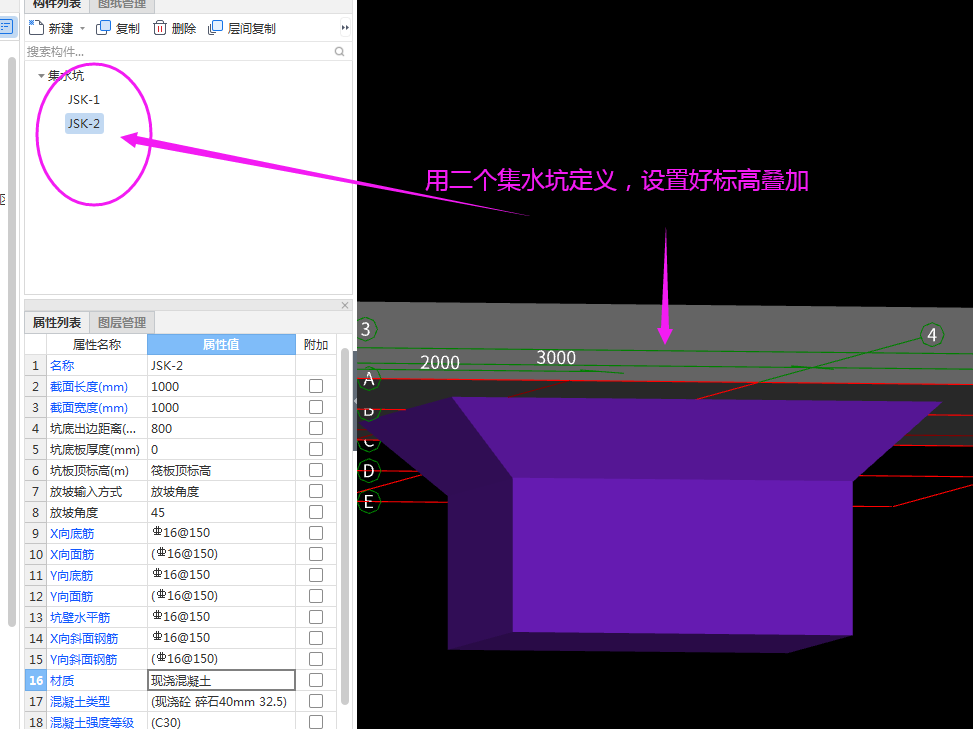Click the 放坡角度 value 45
The height and width of the screenshot is (729, 973).
pyautogui.click(x=221, y=512)
